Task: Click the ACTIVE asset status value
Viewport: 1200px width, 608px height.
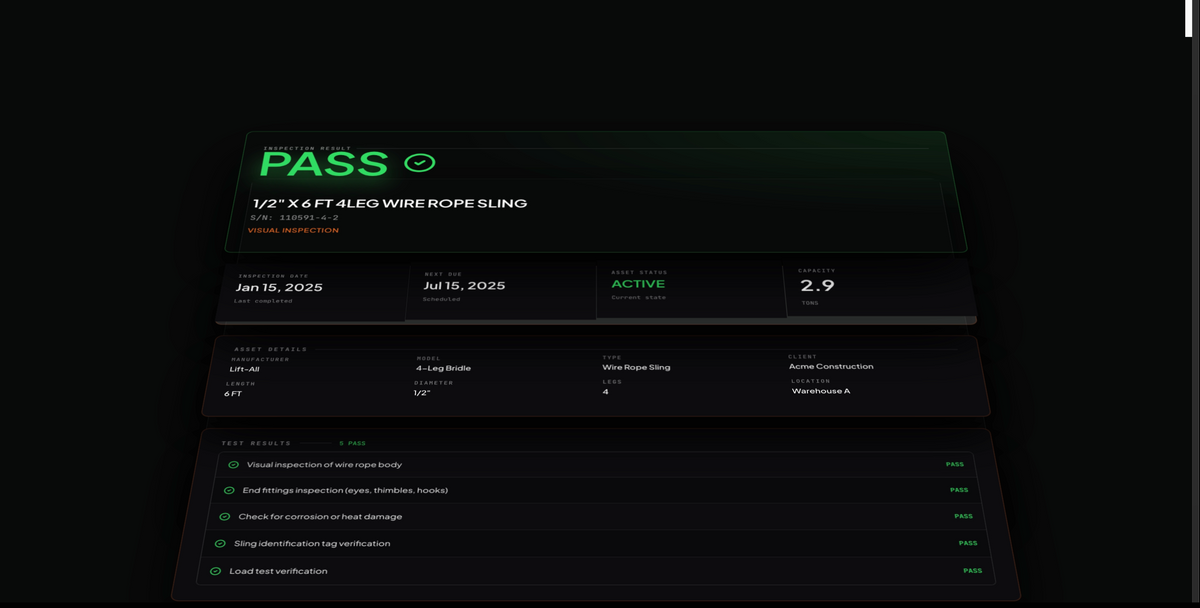Action: (638, 284)
